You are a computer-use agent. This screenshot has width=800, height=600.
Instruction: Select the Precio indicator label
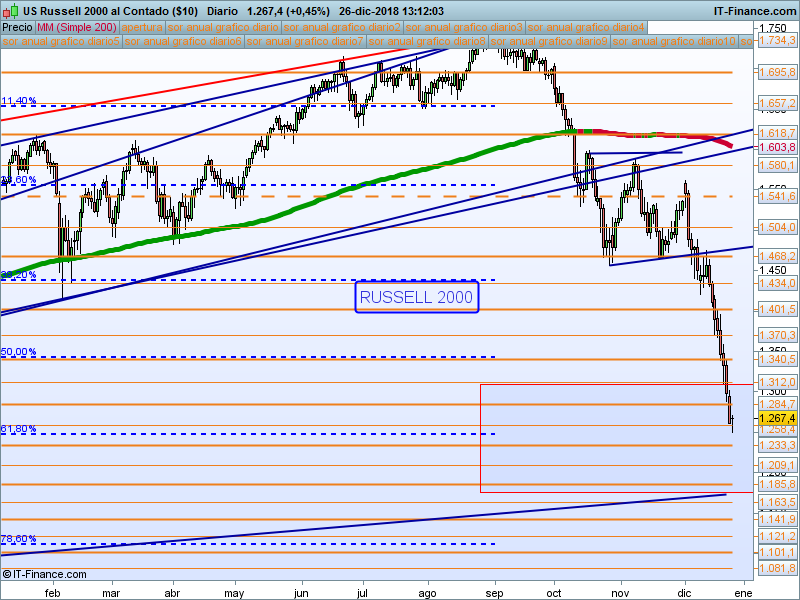(x=17, y=28)
